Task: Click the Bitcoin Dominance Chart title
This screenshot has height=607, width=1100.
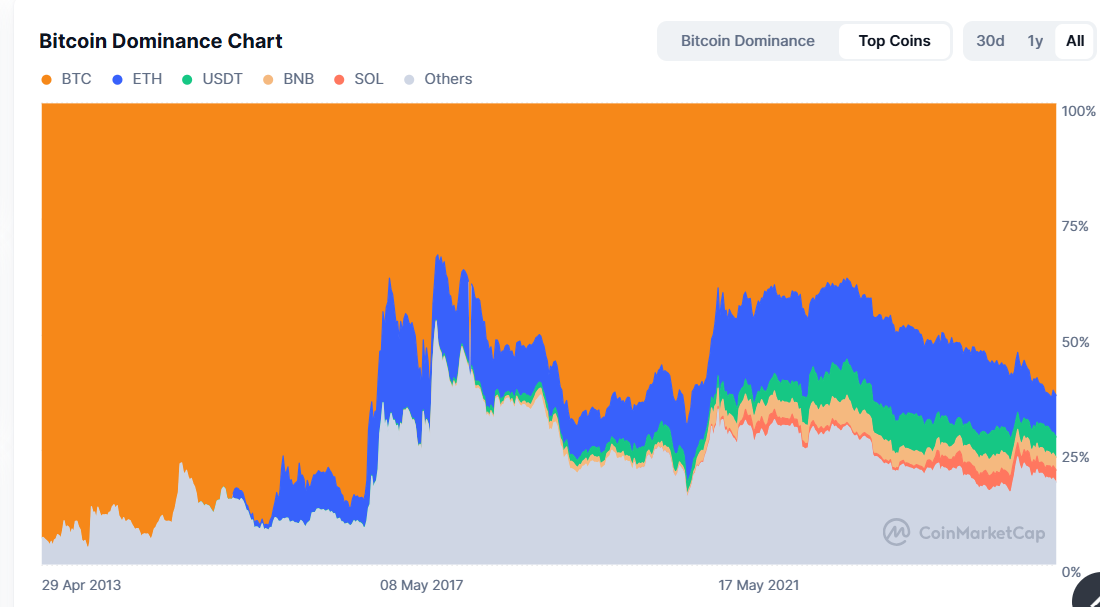Action: [160, 41]
